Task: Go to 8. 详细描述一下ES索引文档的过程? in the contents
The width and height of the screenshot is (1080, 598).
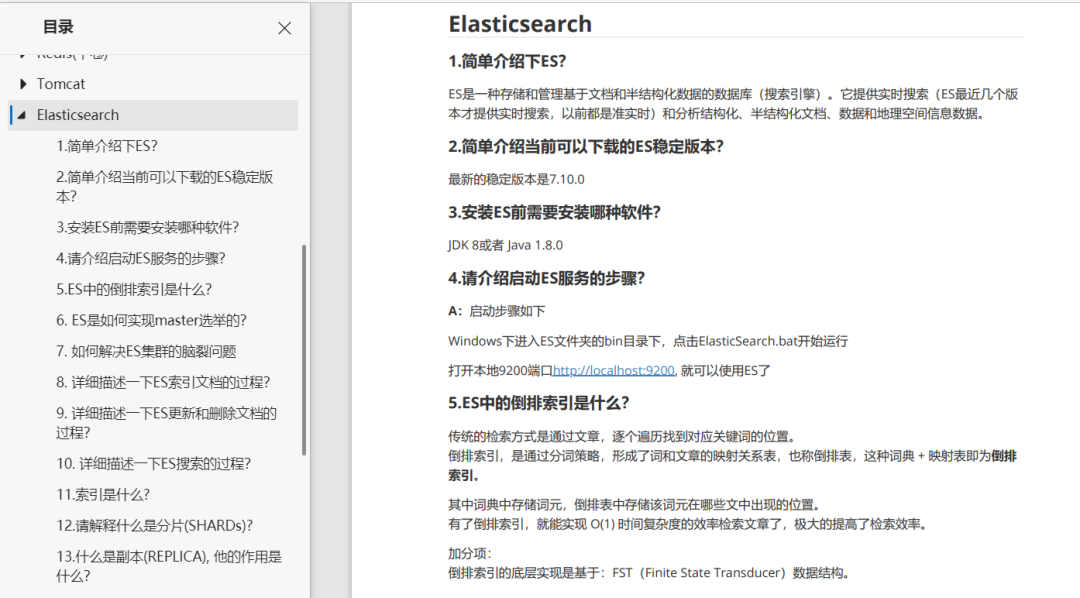Action: [x=163, y=382]
